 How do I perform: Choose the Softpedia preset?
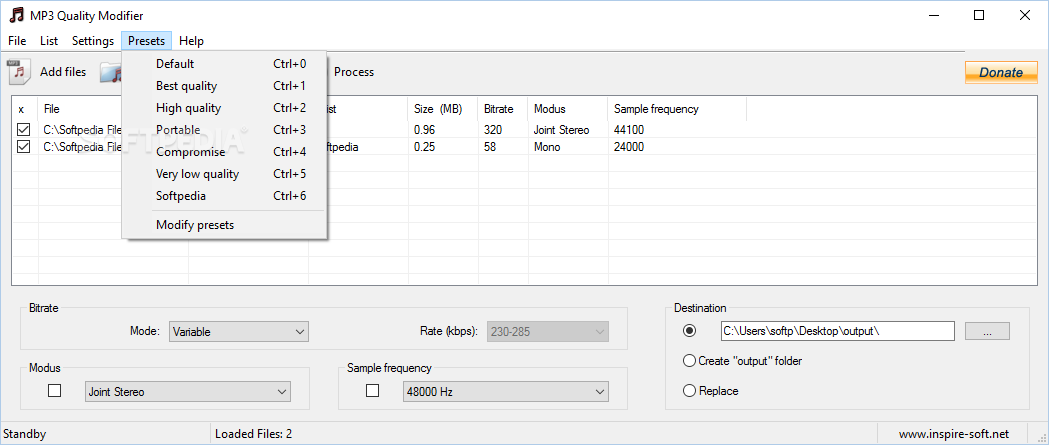point(224,196)
